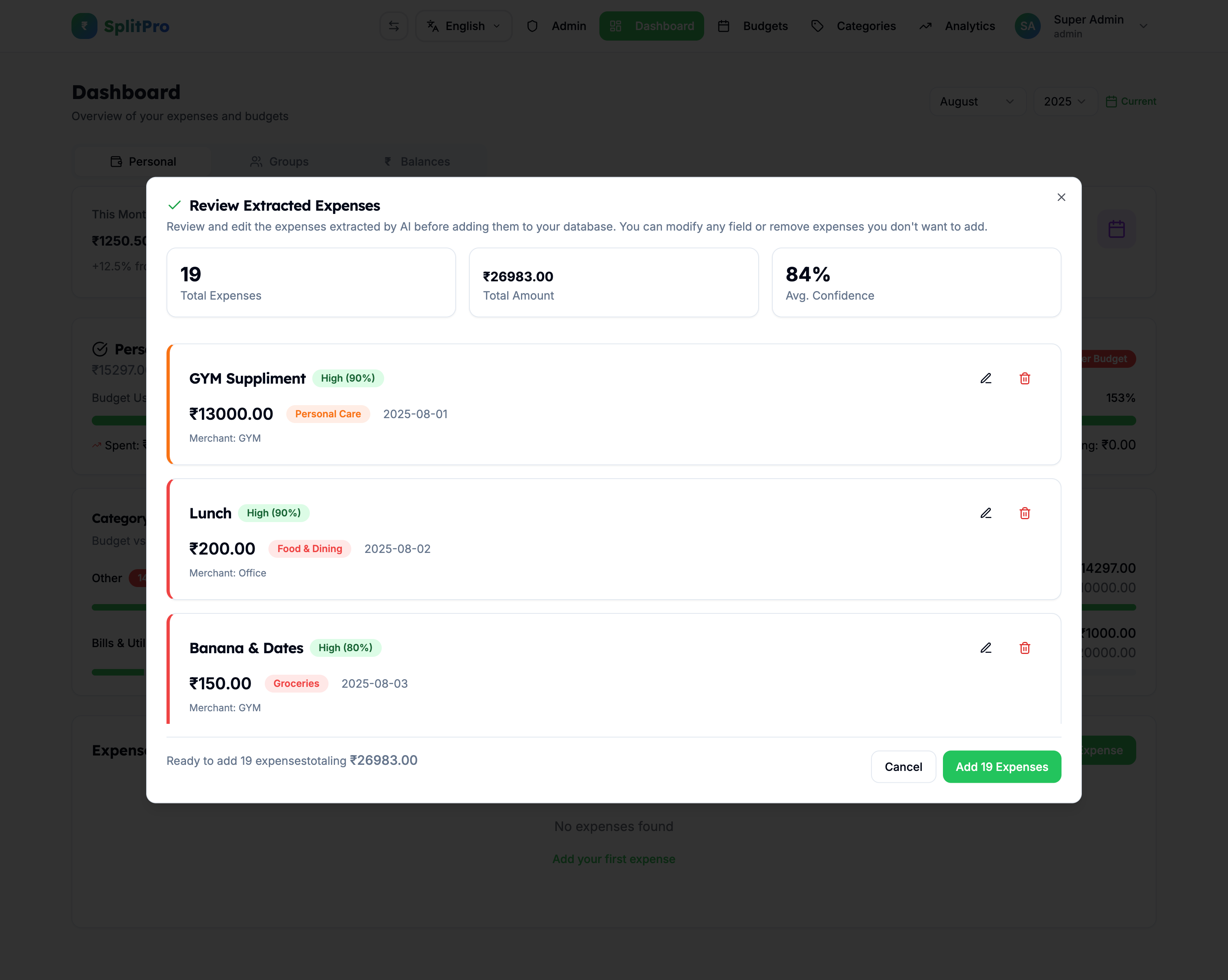Click the 84% Avg. Confidence card
This screenshot has width=1228, height=980.
click(x=916, y=283)
